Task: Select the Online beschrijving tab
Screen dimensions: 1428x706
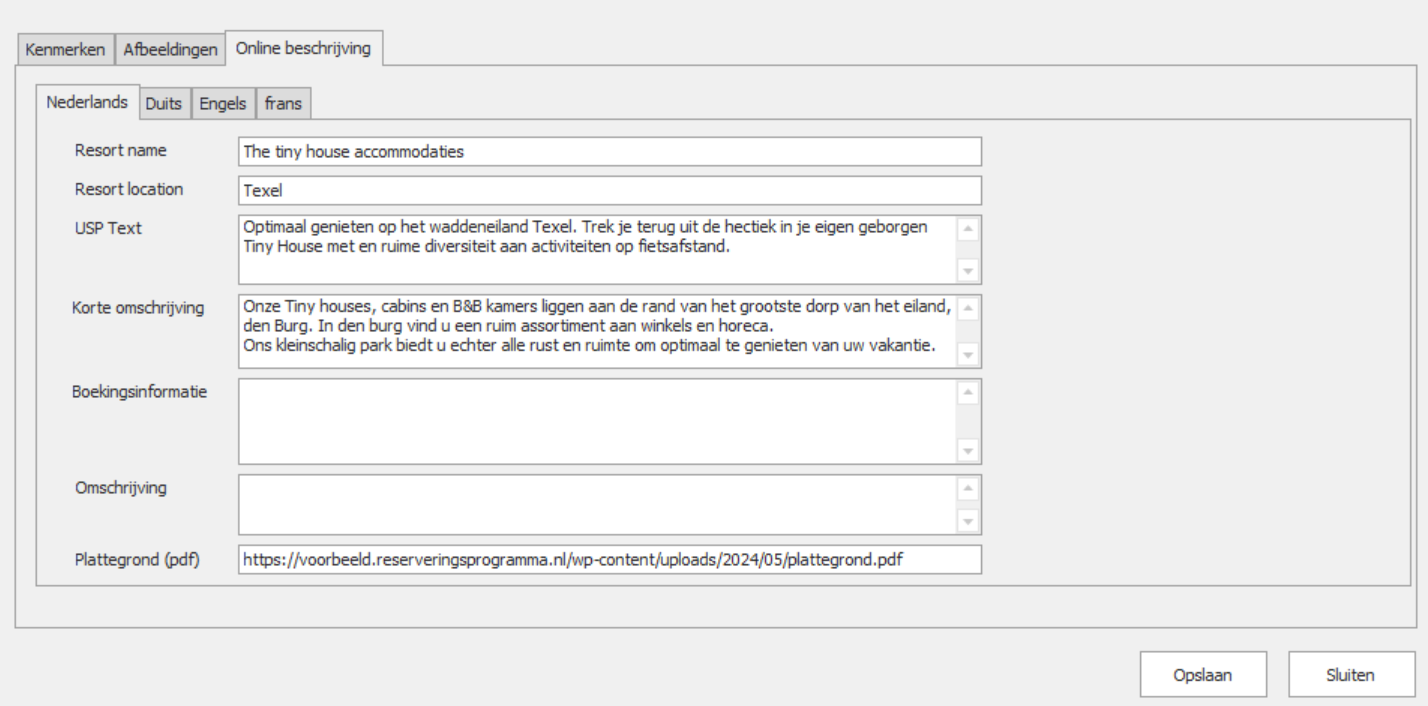Action: (304, 48)
